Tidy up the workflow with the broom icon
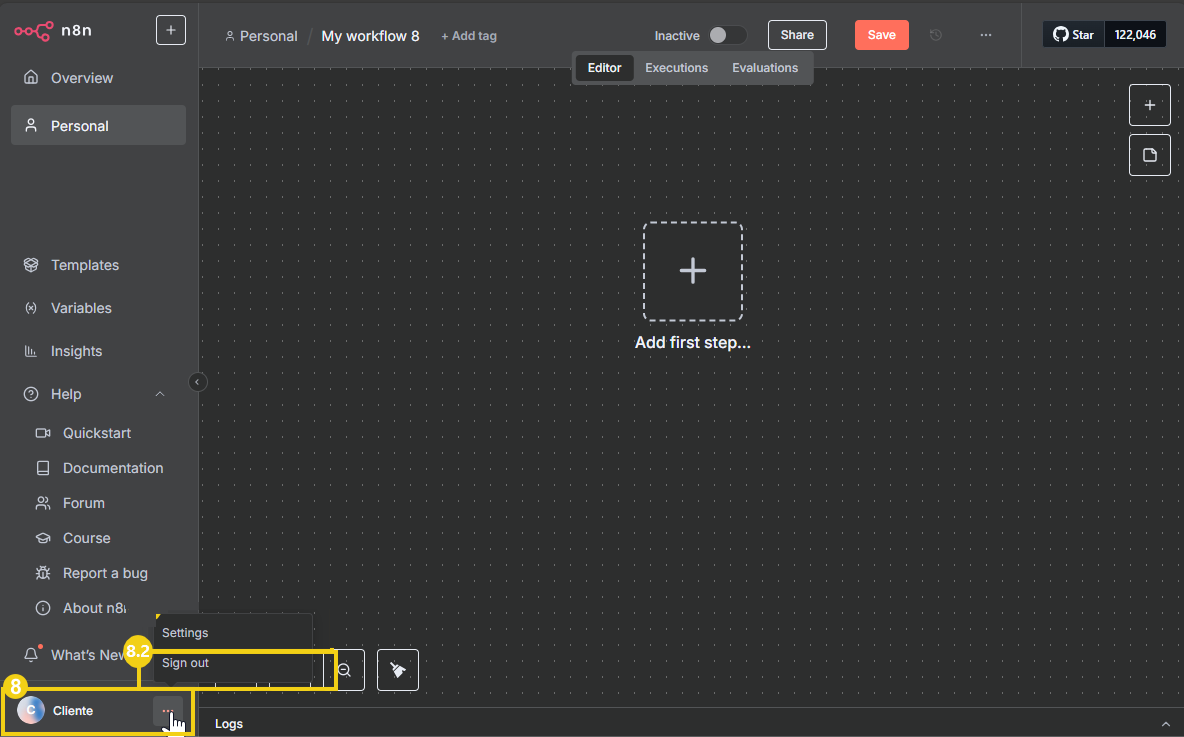Image resolution: width=1184 pixels, height=737 pixels. point(398,670)
